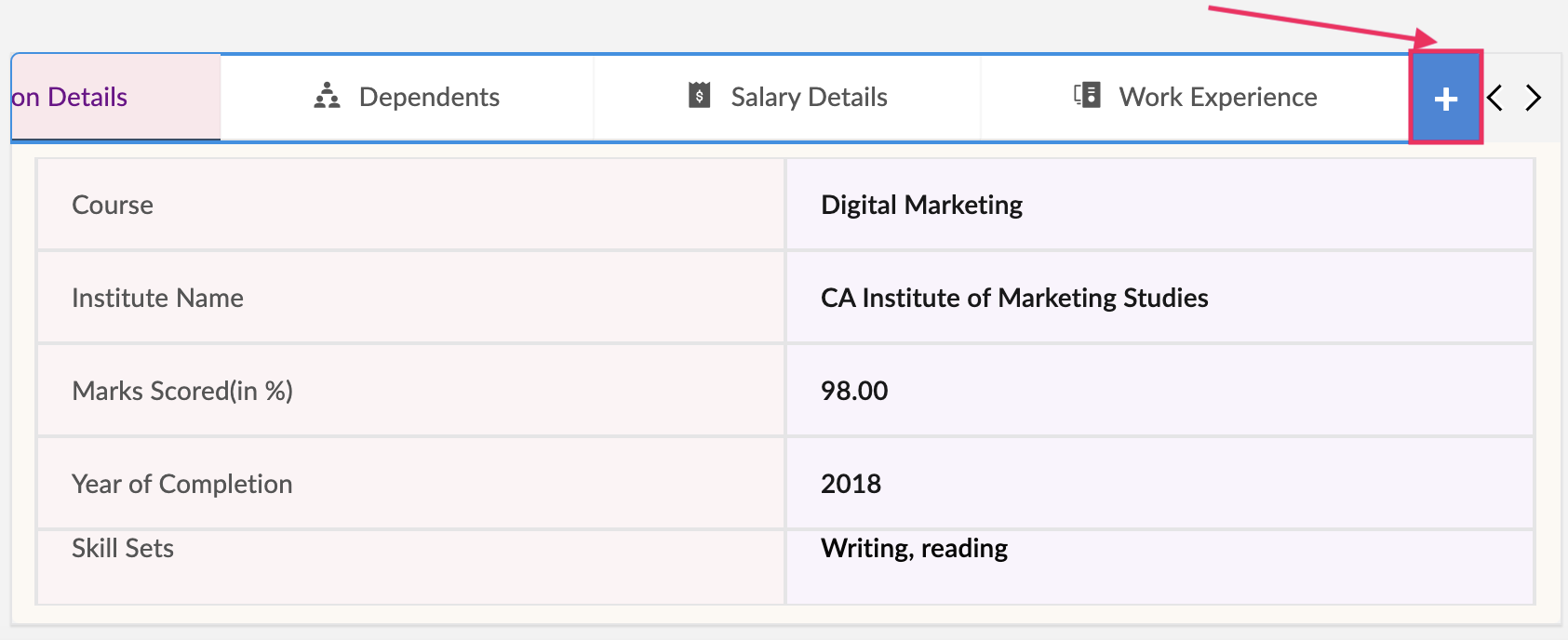Click the Writing, reading skill sets value

pyautogui.click(x=914, y=548)
